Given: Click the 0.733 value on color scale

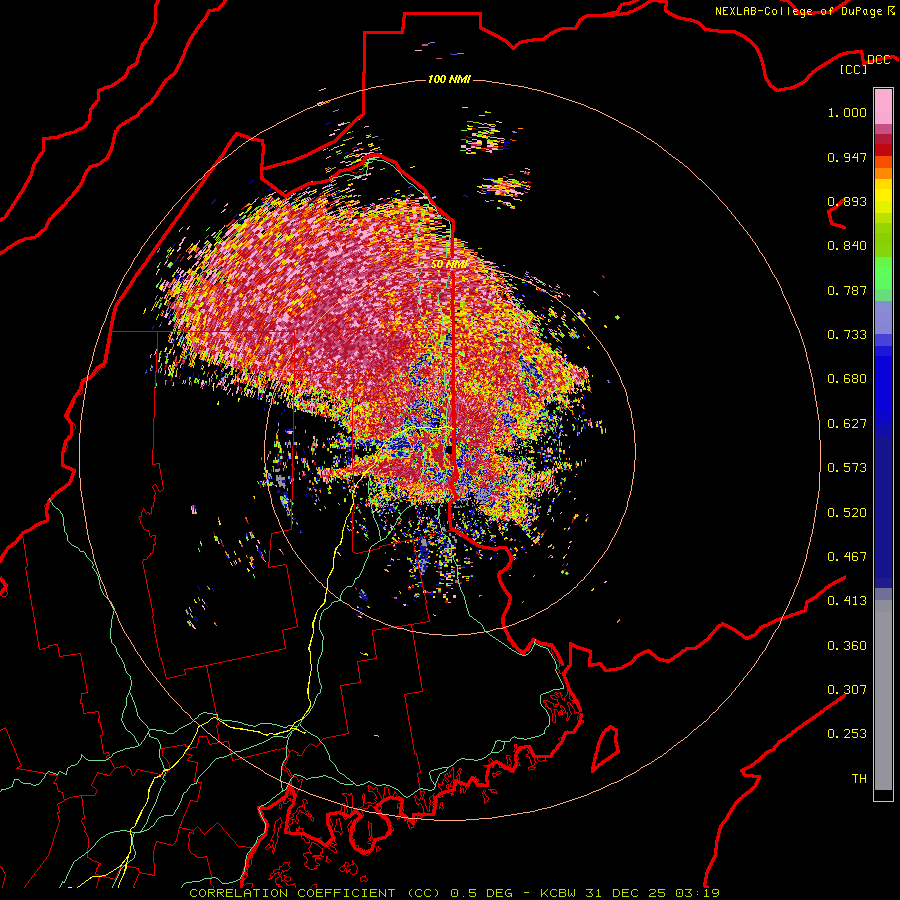Looking at the screenshot, I should [x=847, y=335].
